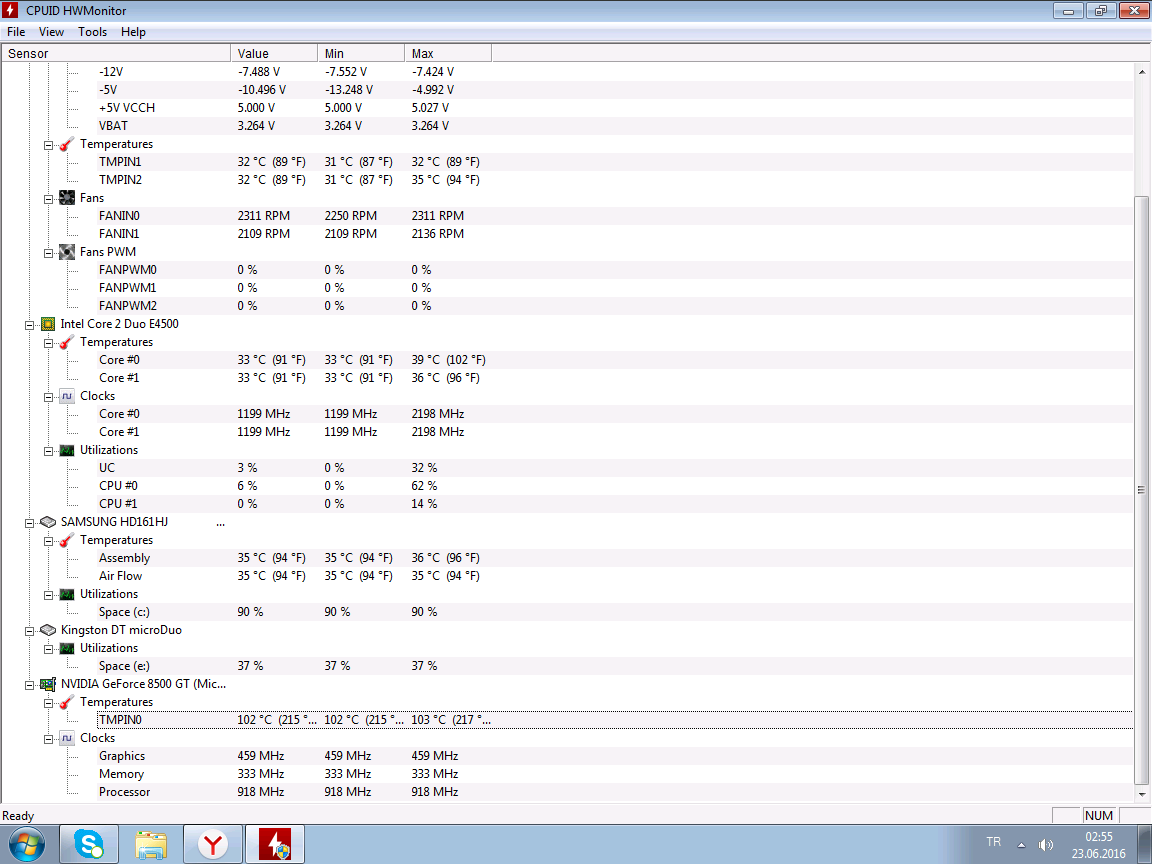The width and height of the screenshot is (1152, 864).
Task: Select the Space (e:) utilization row
Action: pyautogui.click(x=615, y=666)
